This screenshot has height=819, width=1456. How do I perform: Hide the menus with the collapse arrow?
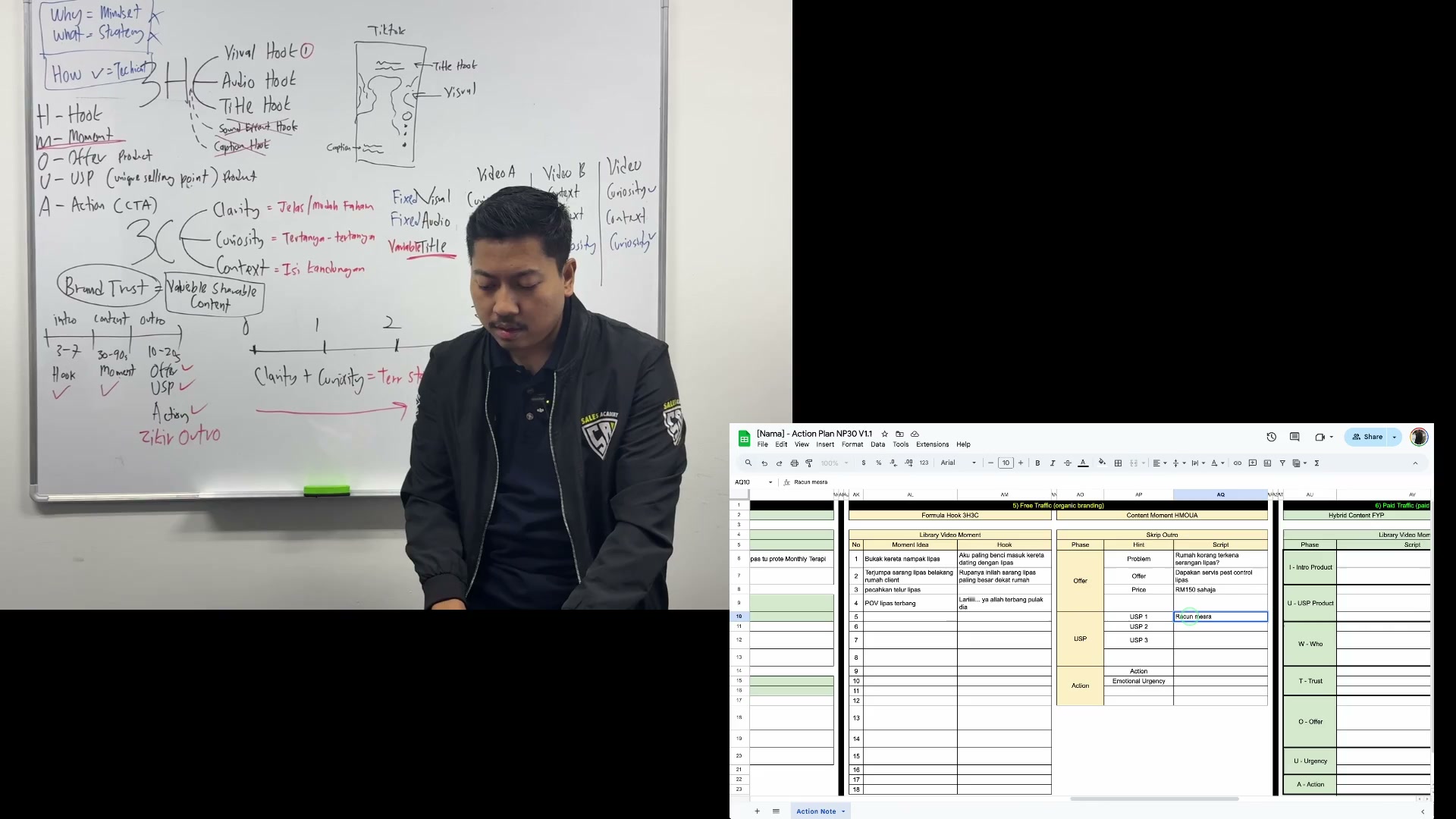click(x=1415, y=463)
